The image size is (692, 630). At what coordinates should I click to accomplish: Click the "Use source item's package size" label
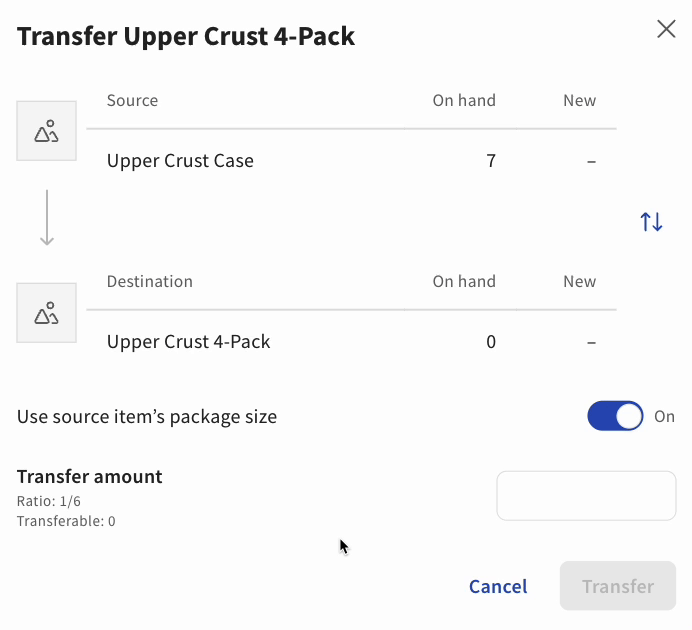[x=147, y=417]
